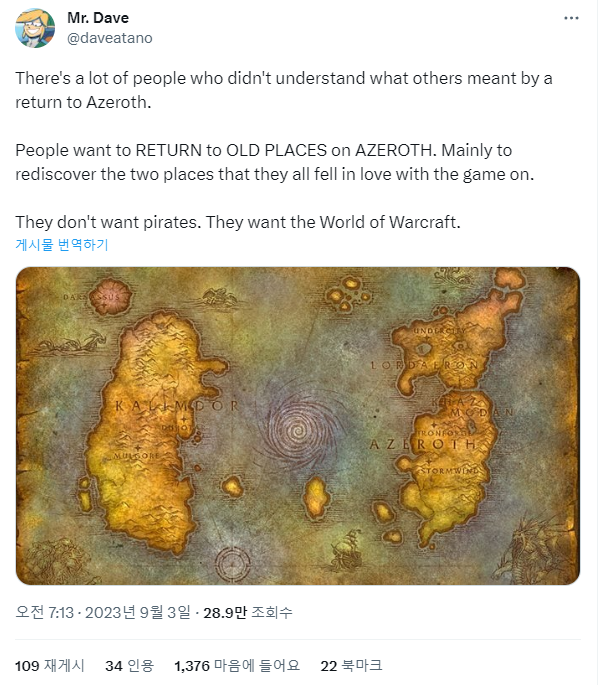View the 28.9만 조회수 view count
602x685 pixels.
click(x=248, y=612)
